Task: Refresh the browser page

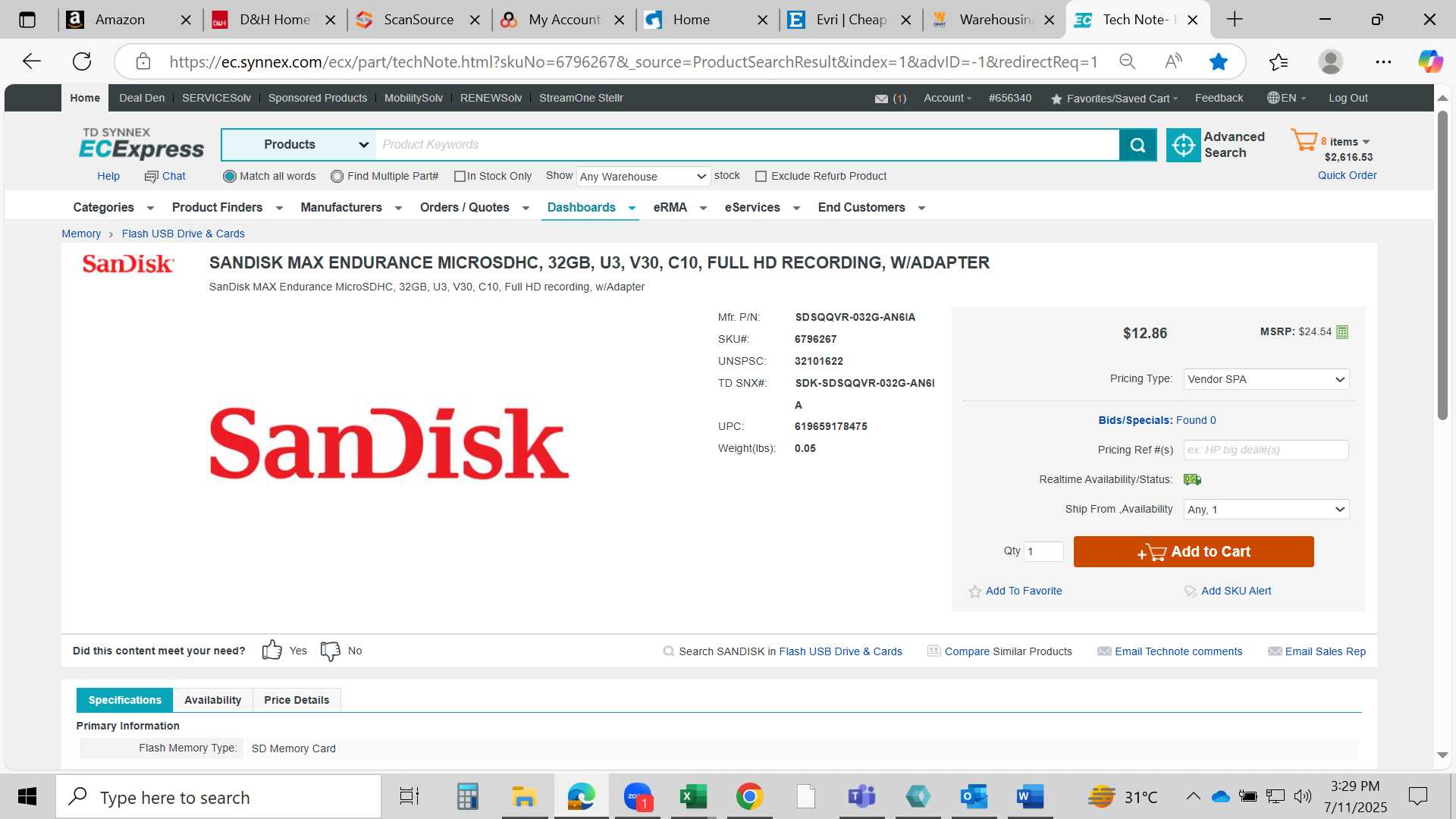Action: (82, 61)
